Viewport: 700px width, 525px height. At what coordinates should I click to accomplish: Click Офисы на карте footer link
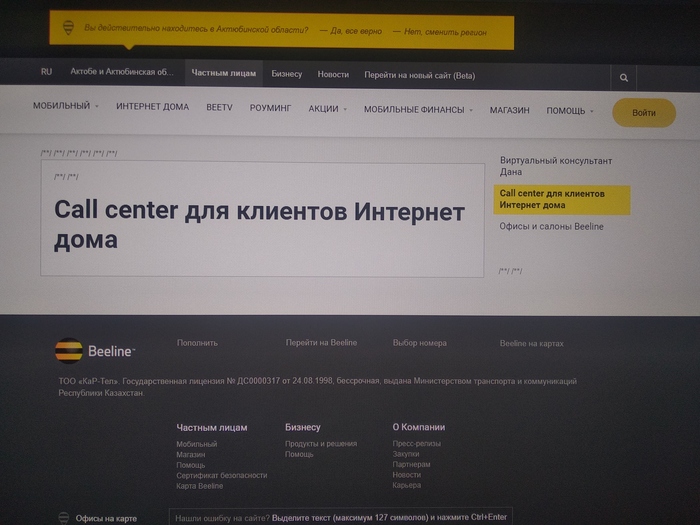(106, 518)
